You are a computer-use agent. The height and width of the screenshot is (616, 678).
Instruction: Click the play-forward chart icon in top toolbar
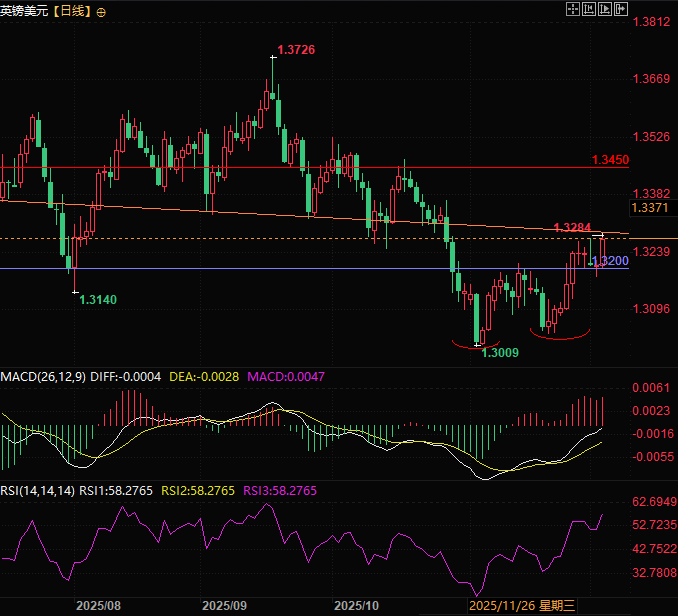[x=606, y=9]
